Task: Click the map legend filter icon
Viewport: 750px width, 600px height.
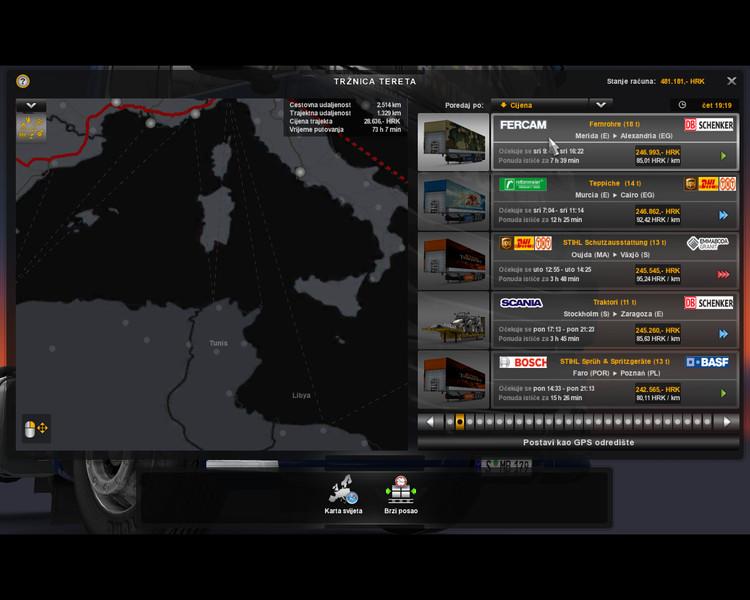Action: click(31, 129)
